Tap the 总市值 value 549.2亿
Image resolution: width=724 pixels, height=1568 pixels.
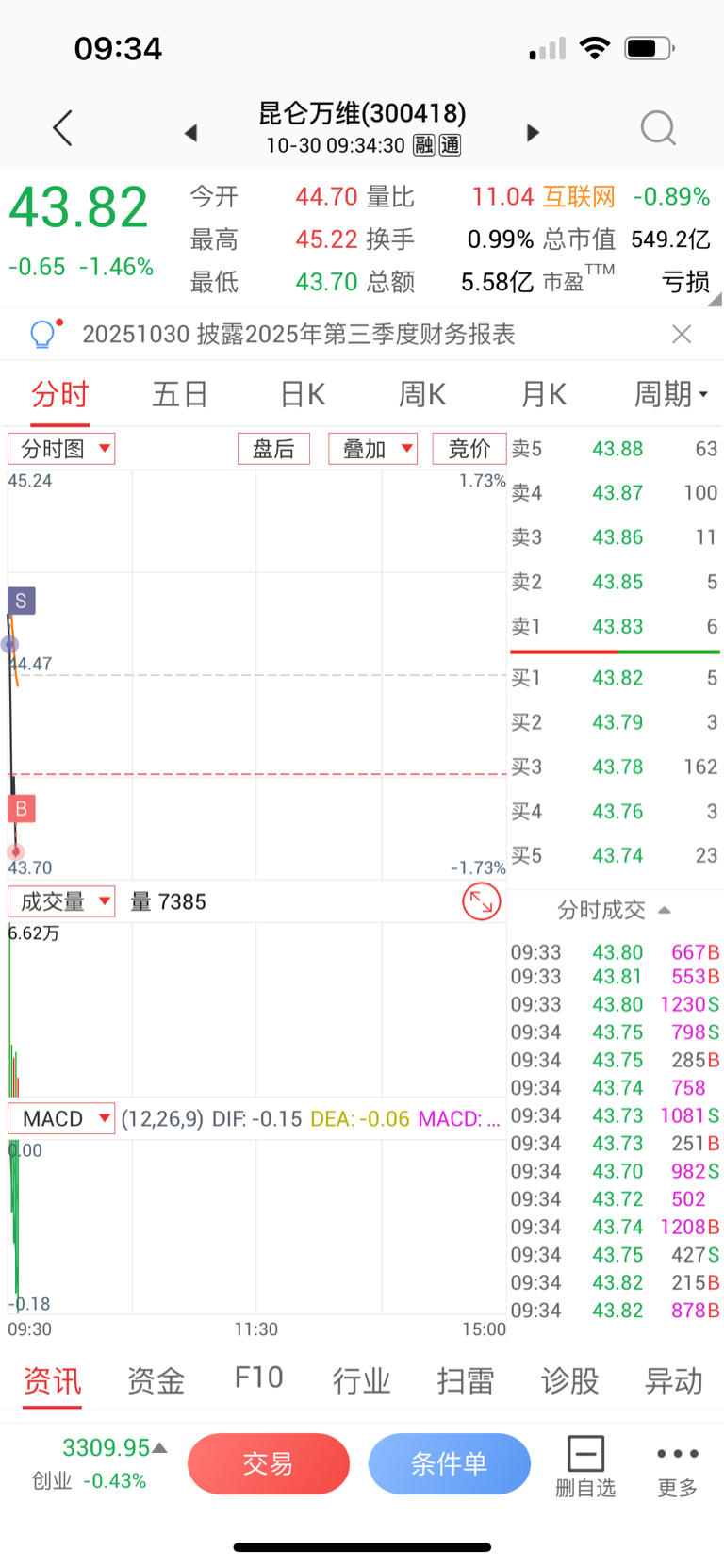(x=670, y=239)
